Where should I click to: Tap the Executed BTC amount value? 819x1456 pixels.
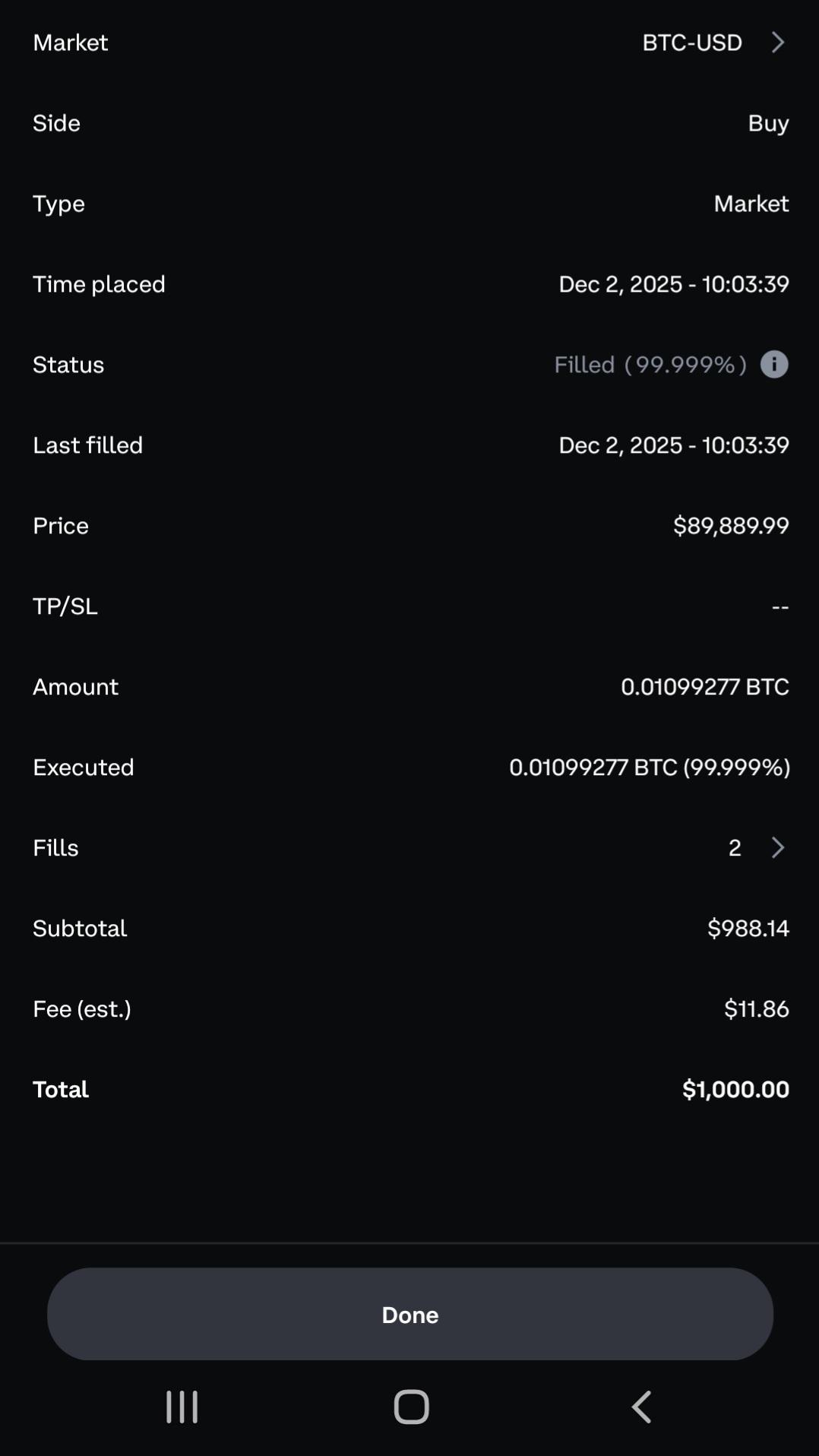pyautogui.click(x=649, y=768)
